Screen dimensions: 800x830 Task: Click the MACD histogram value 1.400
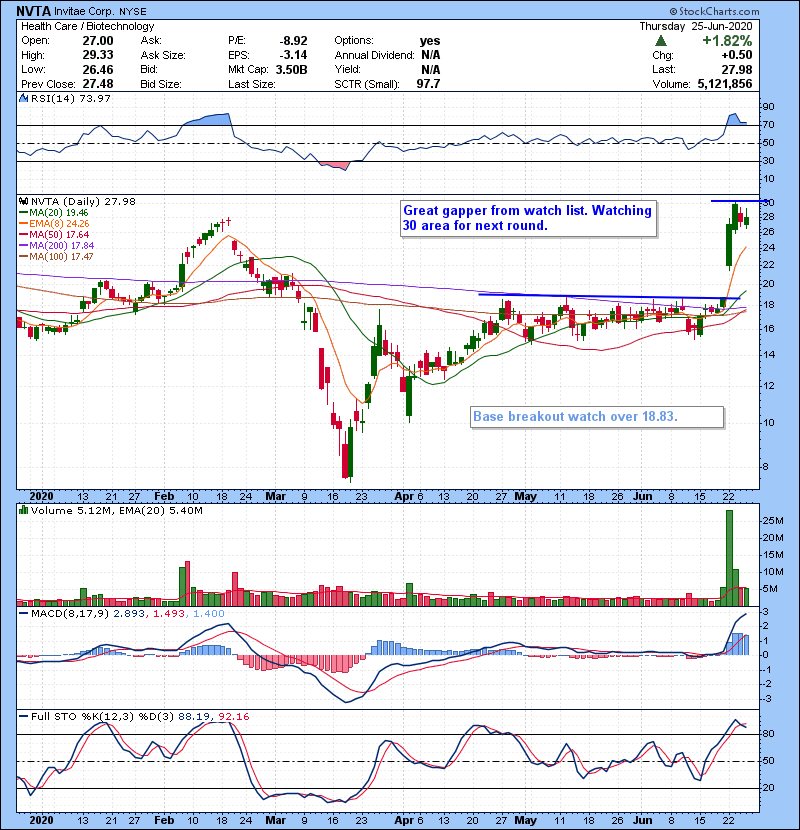[x=209, y=614]
